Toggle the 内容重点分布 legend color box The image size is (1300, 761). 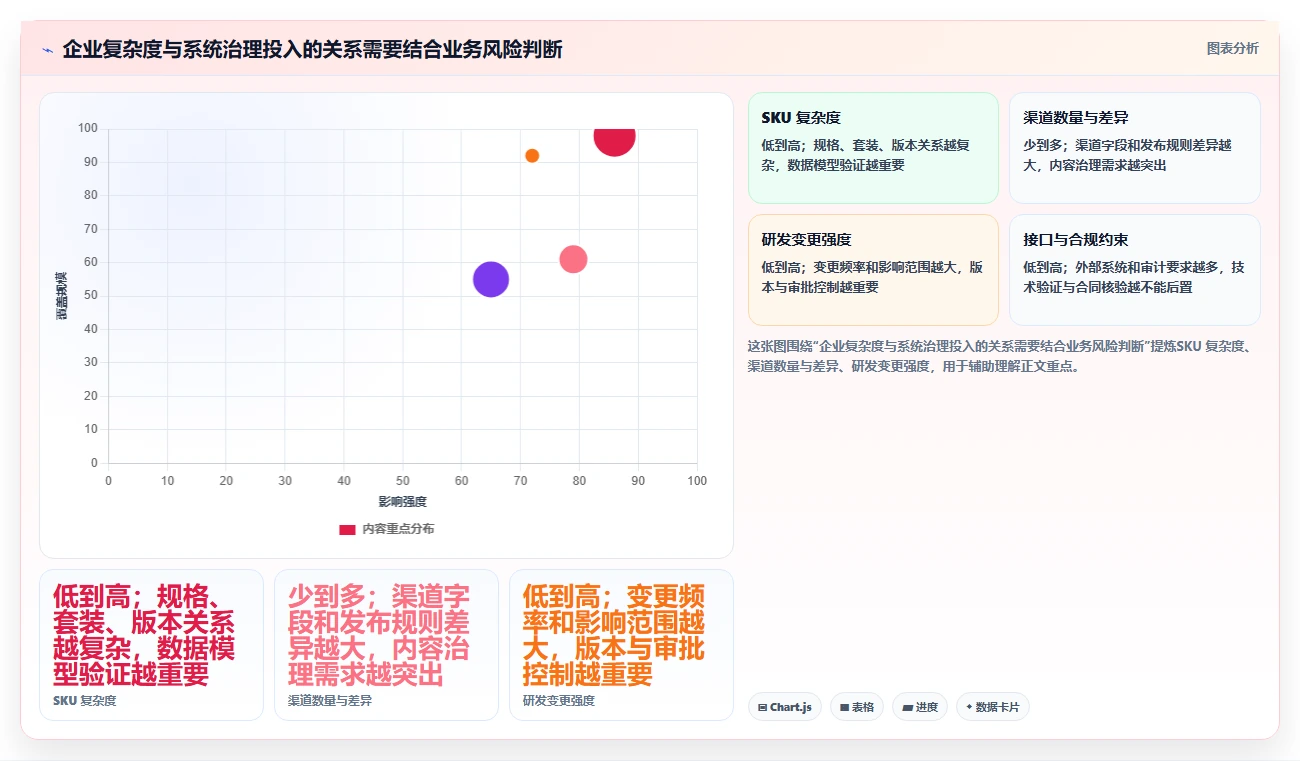(347, 529)
